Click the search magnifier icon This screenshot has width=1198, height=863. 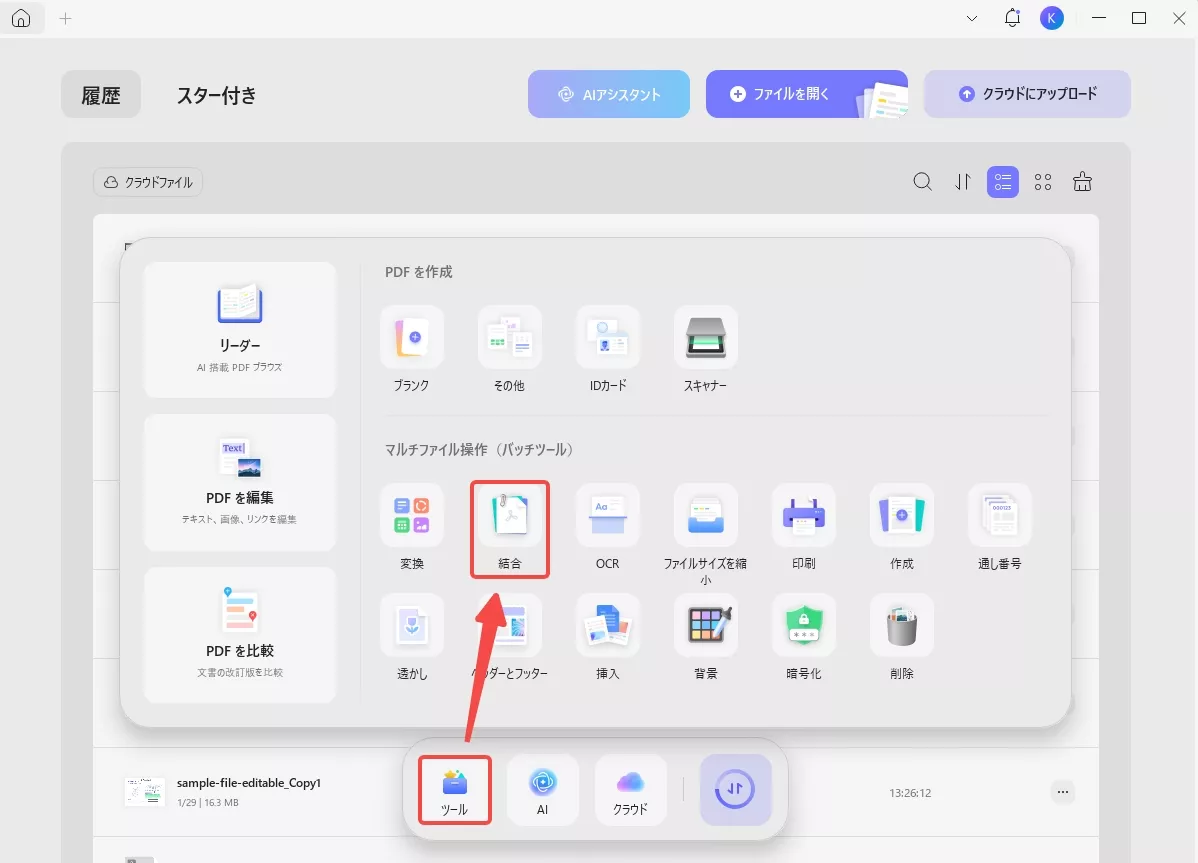(x=923, y=182)
